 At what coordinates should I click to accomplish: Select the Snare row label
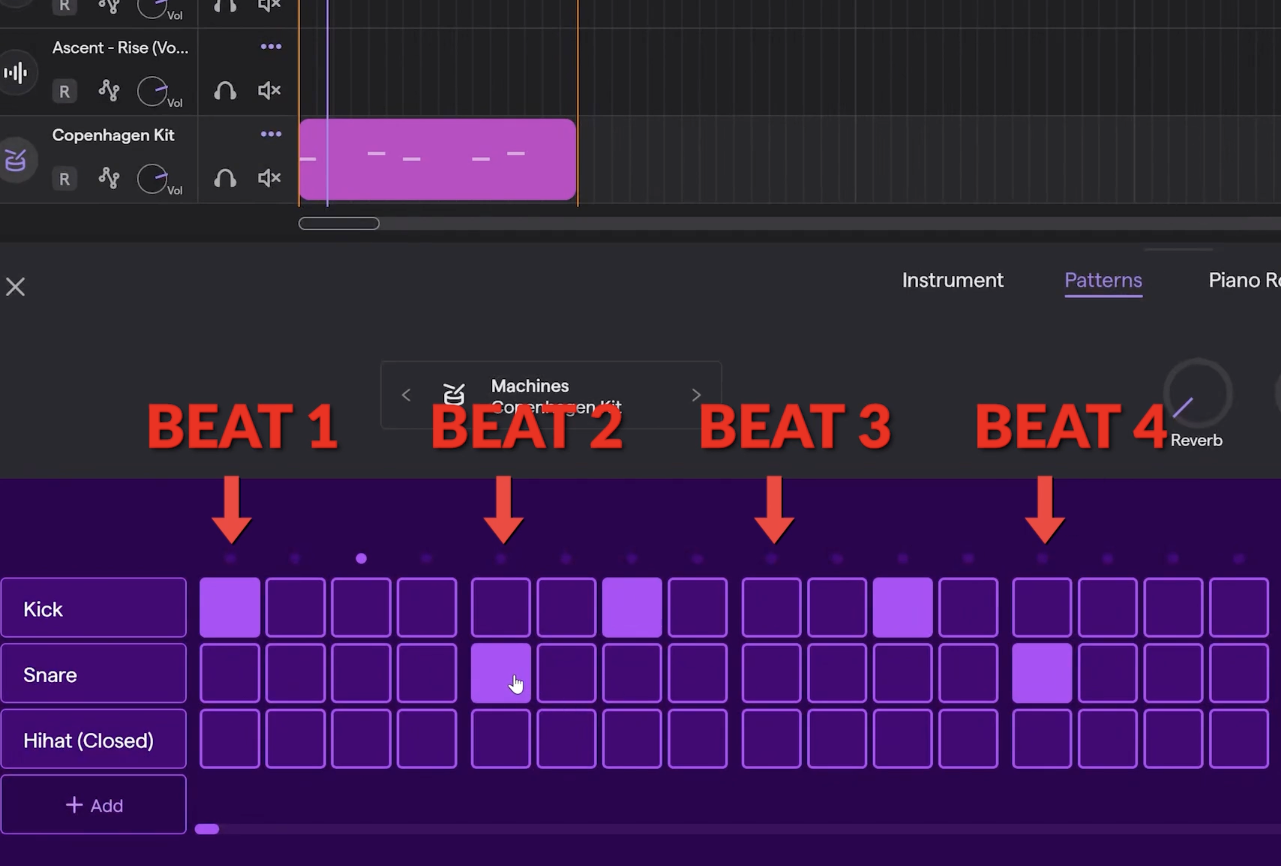tap(94, 674)
